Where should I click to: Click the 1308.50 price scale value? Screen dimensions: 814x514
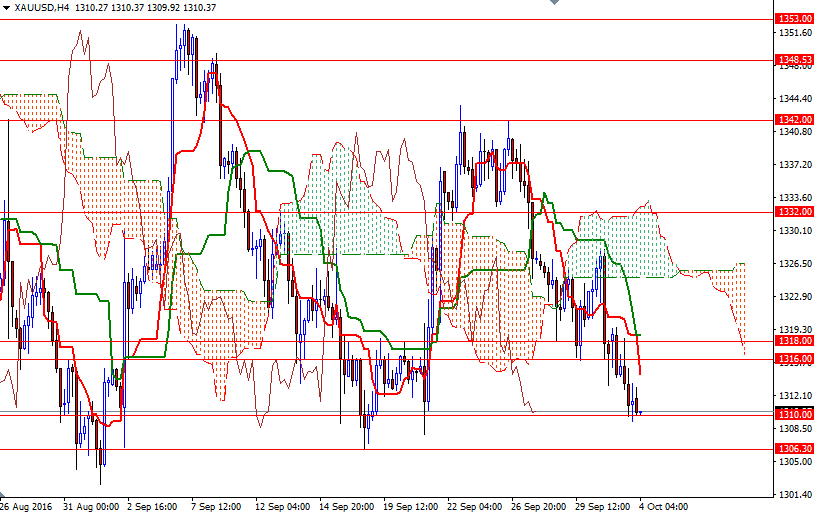[795, 429]
